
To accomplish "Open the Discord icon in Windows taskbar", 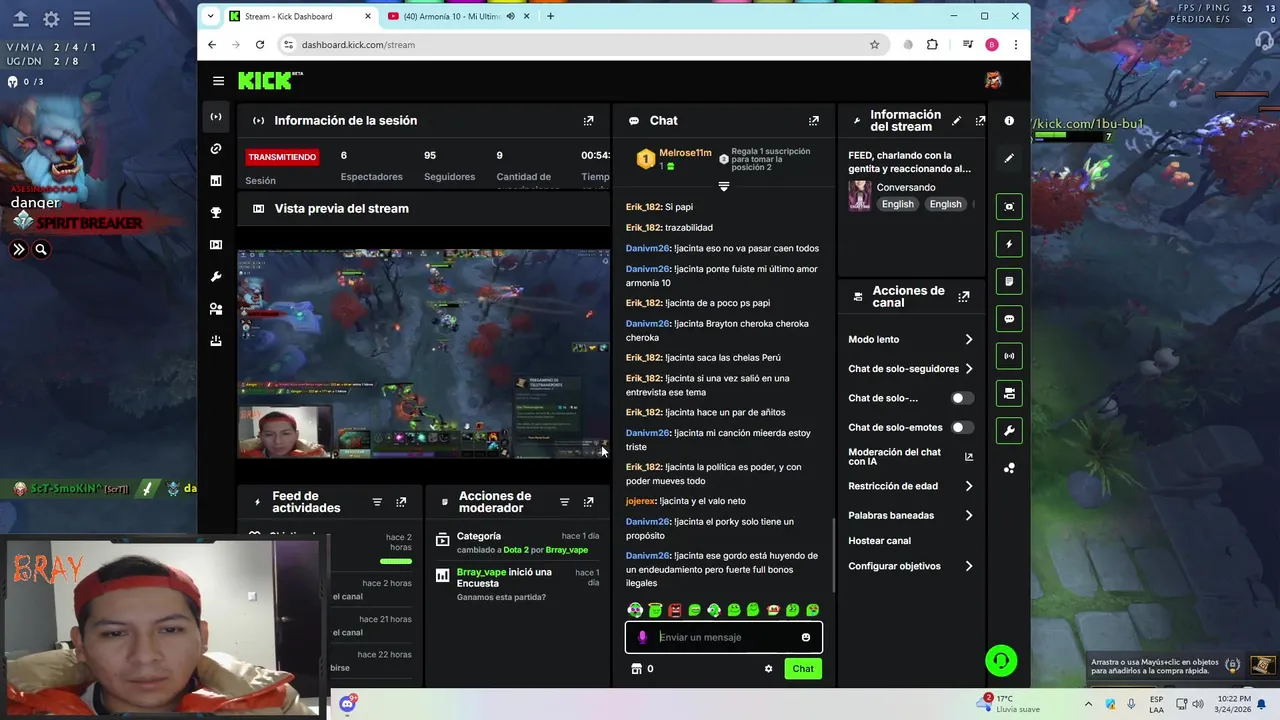I will click(x=347, y=704).
